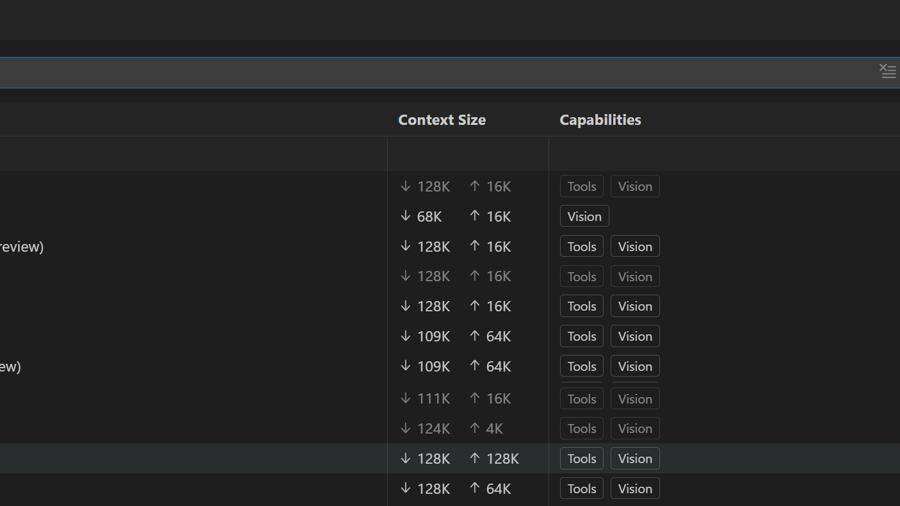The width and height of the screenshot is (900, 506).
Task: Click the up arrow icon in the 128K/128K row
Action: coord(475,458)
